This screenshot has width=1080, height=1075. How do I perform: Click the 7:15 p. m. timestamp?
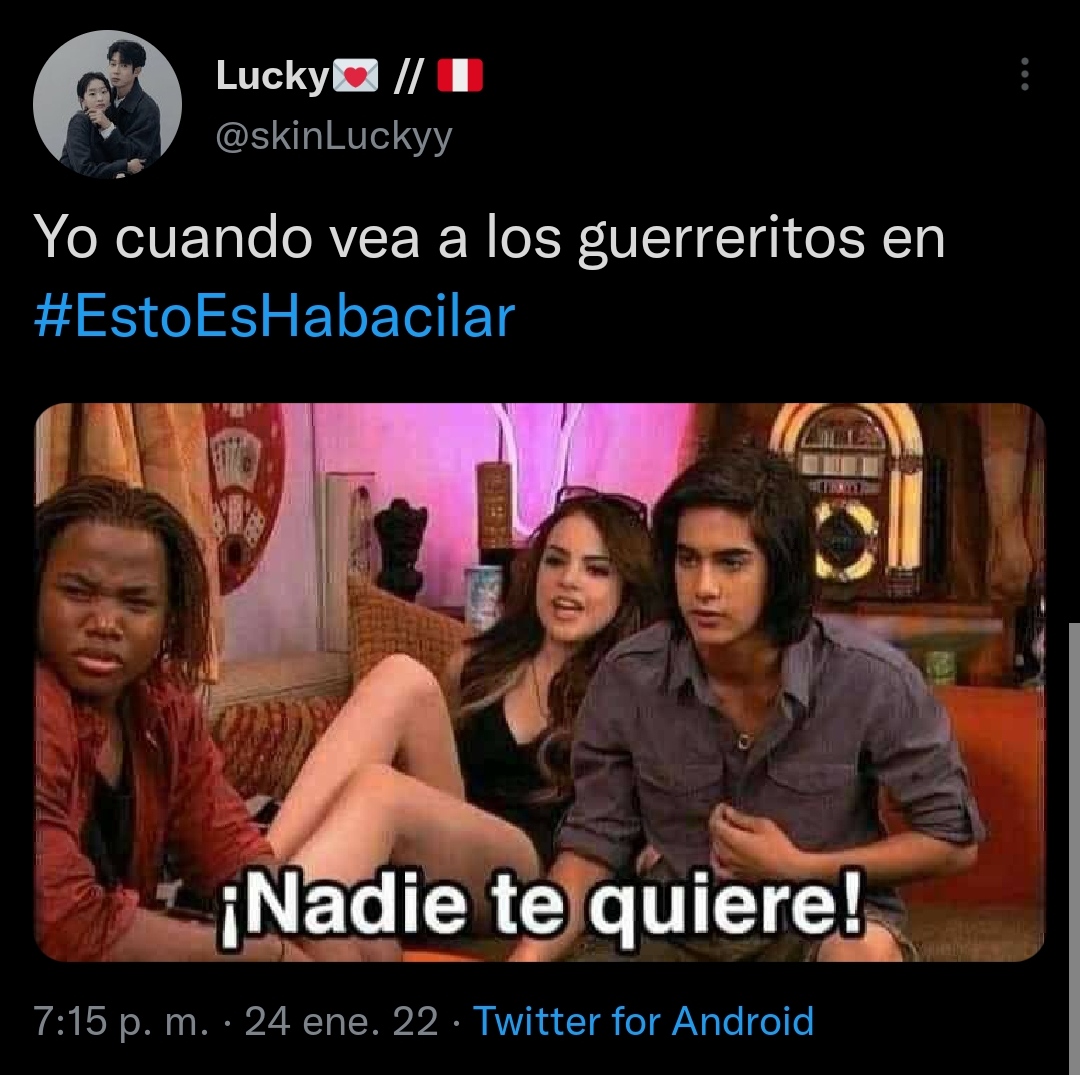121,1021
